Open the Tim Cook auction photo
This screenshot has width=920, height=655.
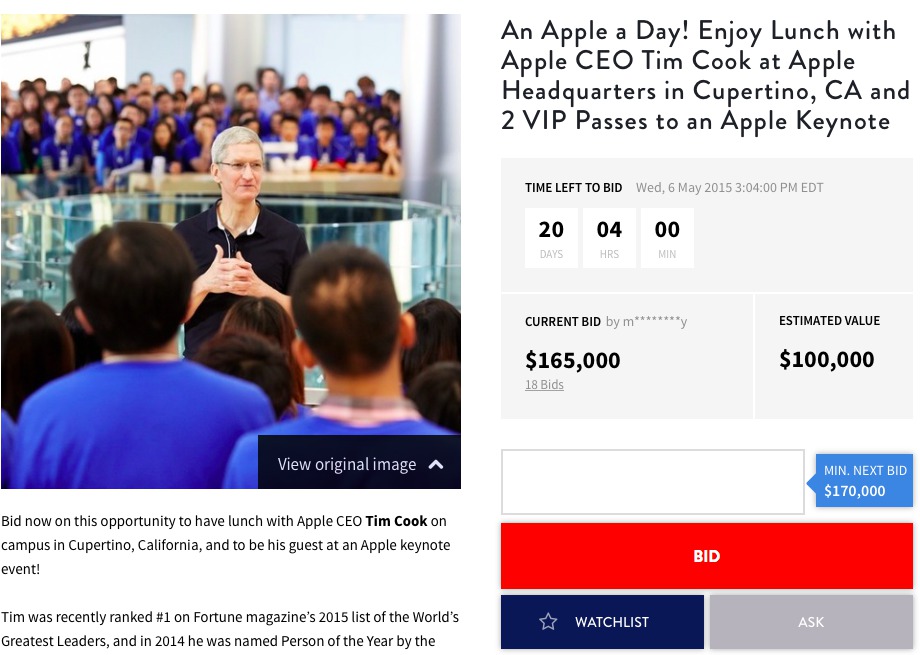tap(230, 230)
